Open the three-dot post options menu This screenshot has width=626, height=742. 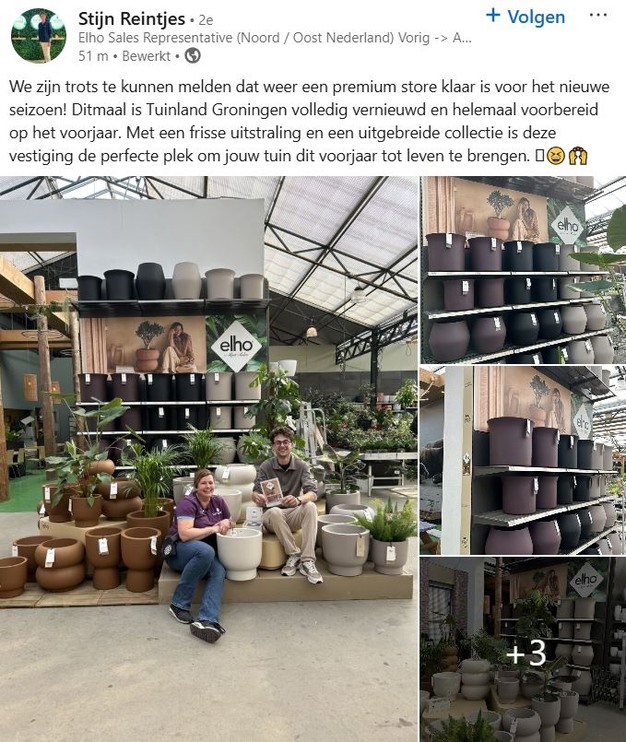click(x=598, y=15)
